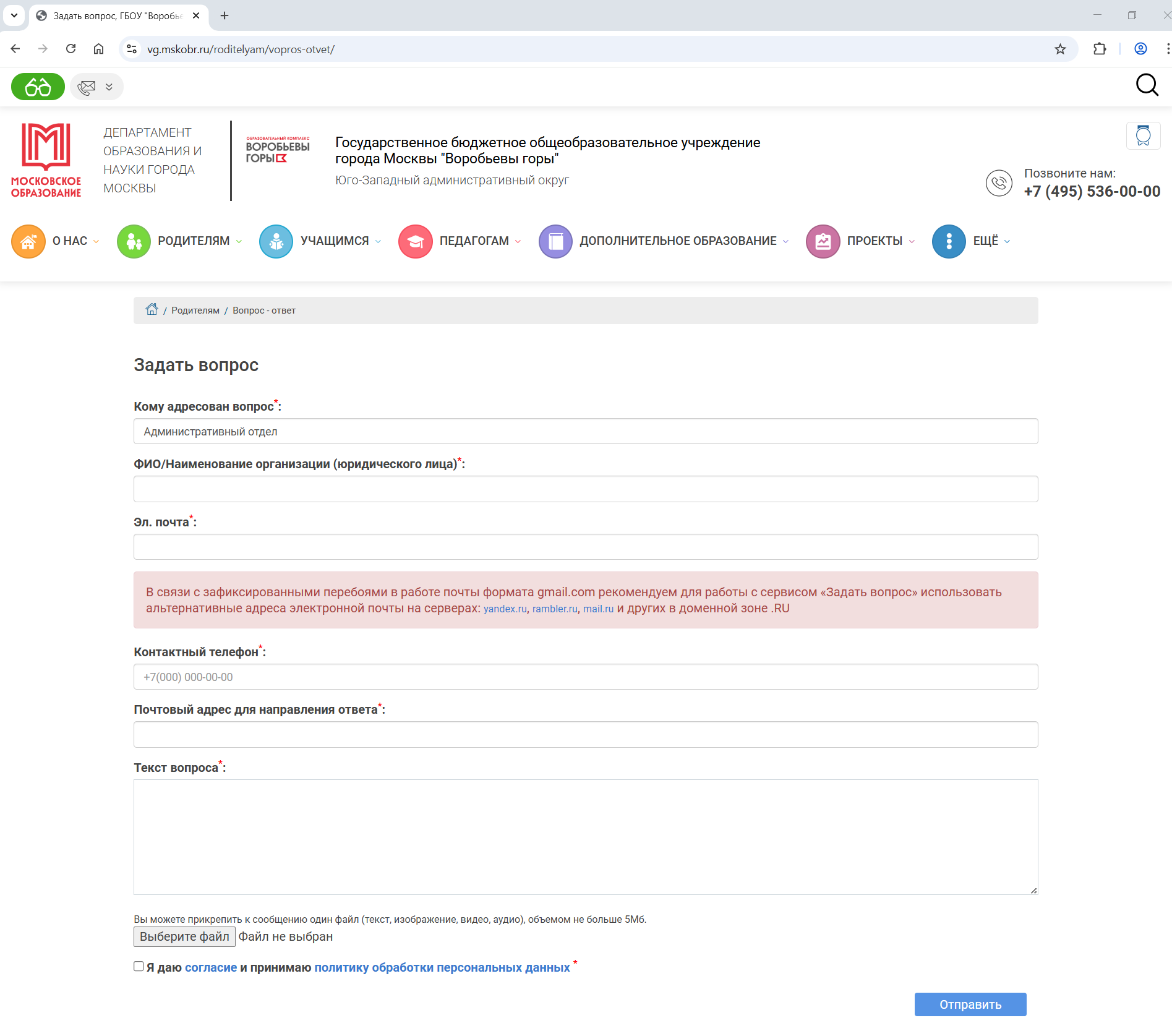Click the green glasses accessibility icon
The width and height of the screenshot is (1172, 1036).
(x=38, y=87)
